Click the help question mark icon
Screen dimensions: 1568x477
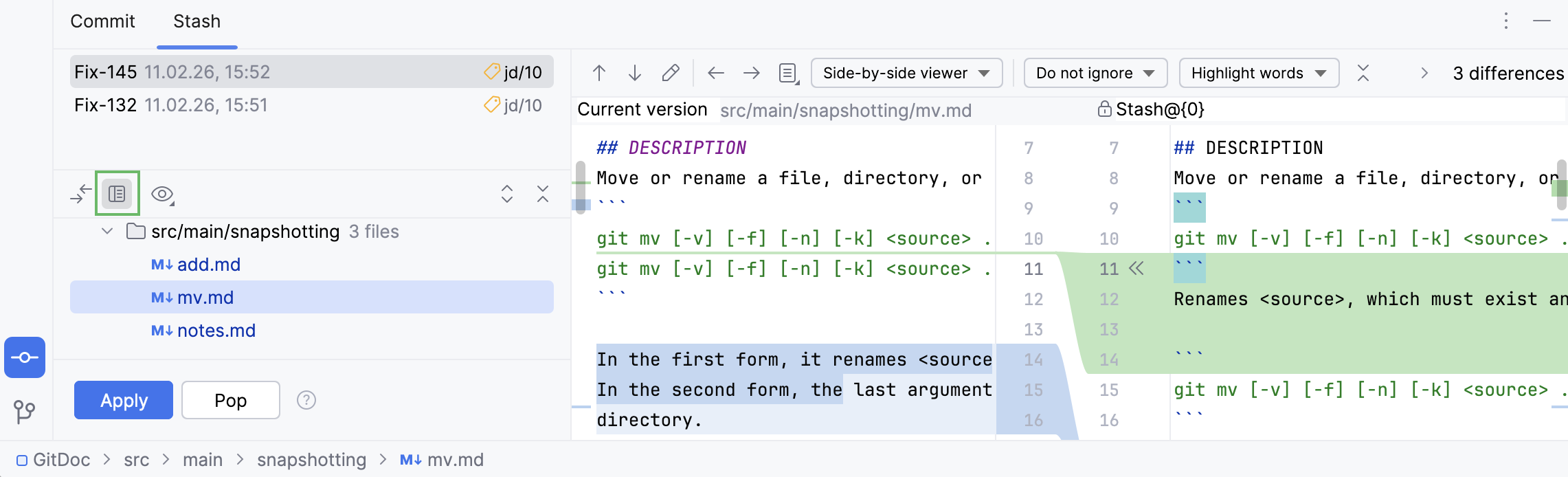click(306, 400)
